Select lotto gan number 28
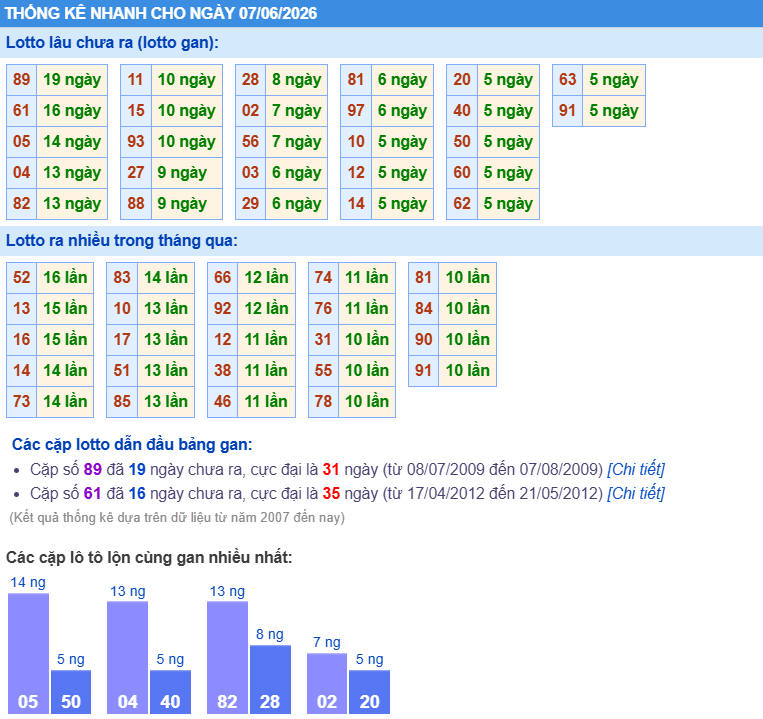 251,79
